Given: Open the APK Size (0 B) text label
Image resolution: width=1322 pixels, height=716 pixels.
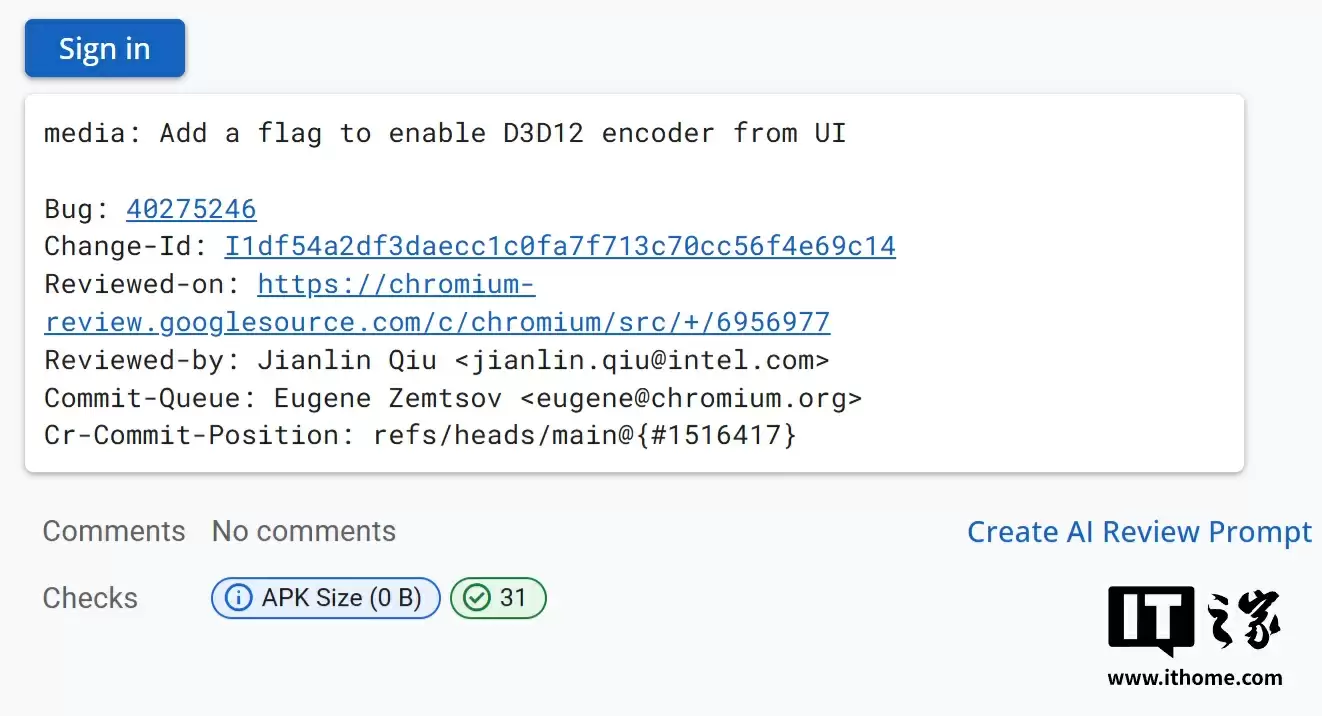Looking at the screenshot, I should (342, 598).
